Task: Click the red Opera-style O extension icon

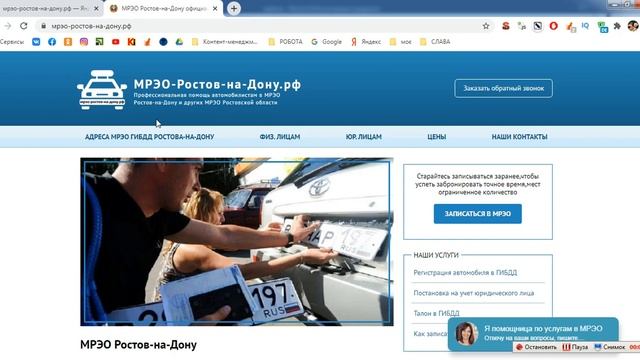Action: click(x=553, y=26)
